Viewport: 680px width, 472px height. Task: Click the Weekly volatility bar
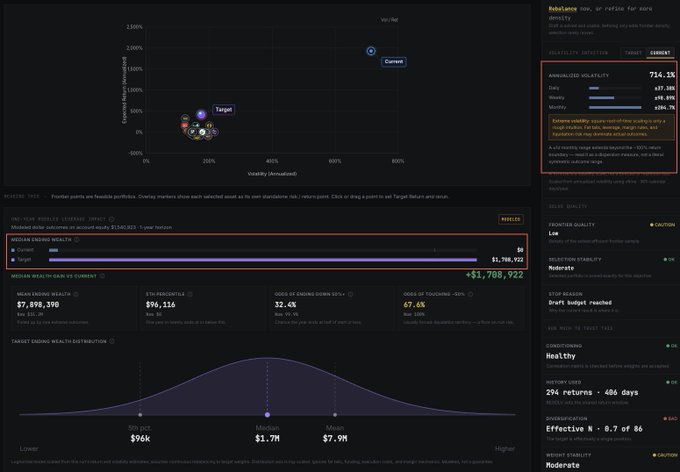602,98
